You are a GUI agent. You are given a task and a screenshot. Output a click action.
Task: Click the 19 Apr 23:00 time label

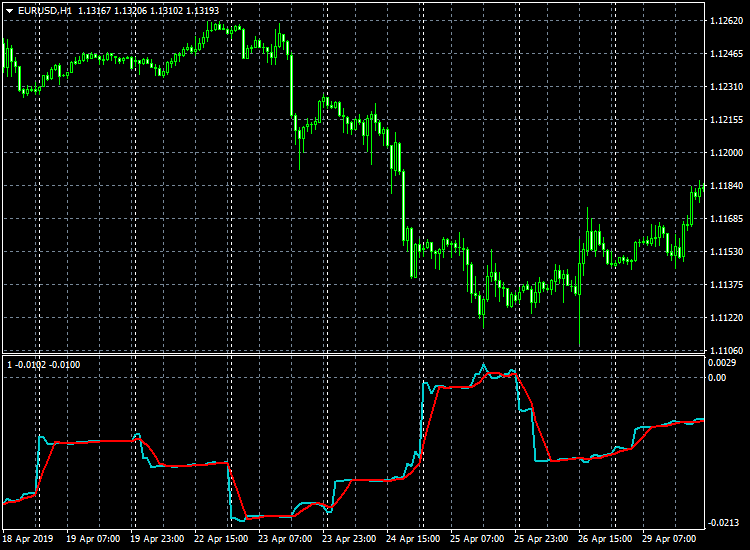(157, 539)
